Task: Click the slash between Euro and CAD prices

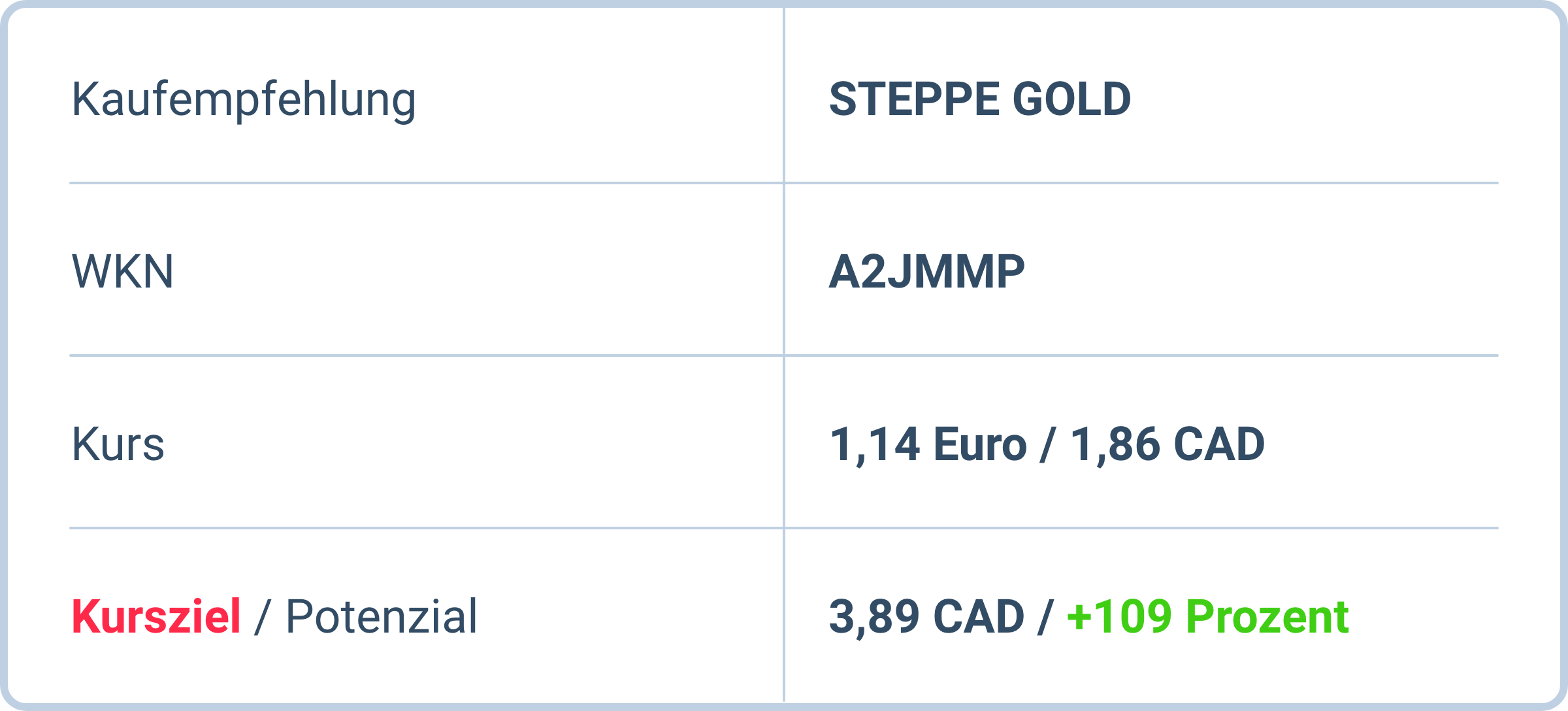Action: (x=1048, y=444)
